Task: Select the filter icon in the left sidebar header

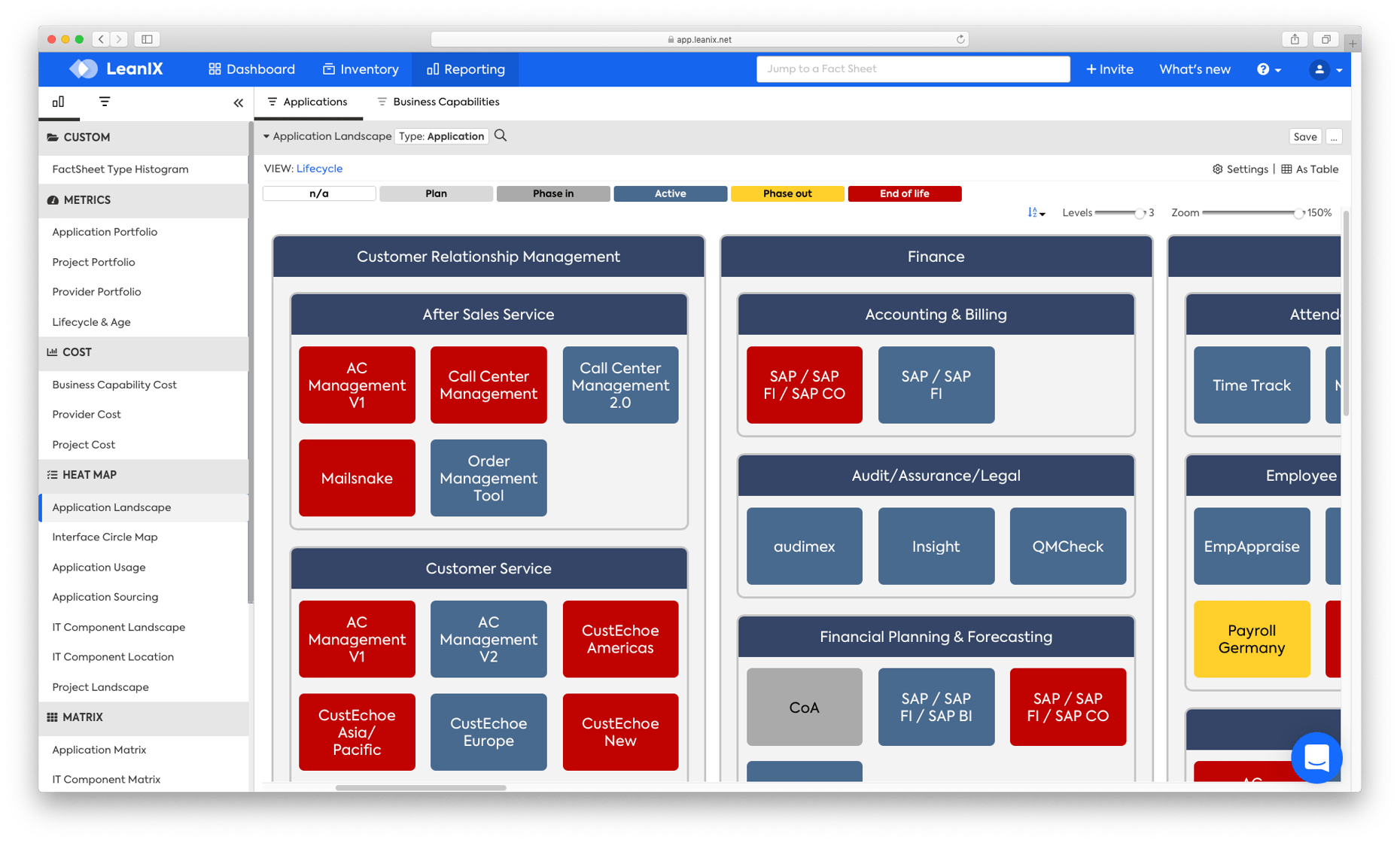Action: [105, 102]
